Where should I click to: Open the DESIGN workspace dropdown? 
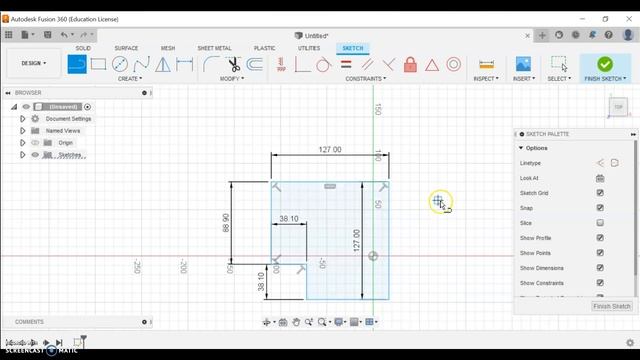(34, 63)
